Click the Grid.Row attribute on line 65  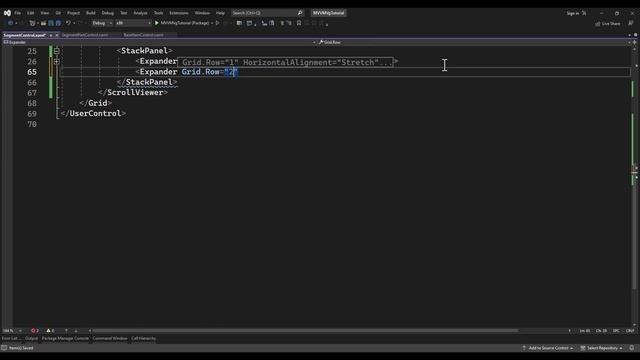[201, 72]
